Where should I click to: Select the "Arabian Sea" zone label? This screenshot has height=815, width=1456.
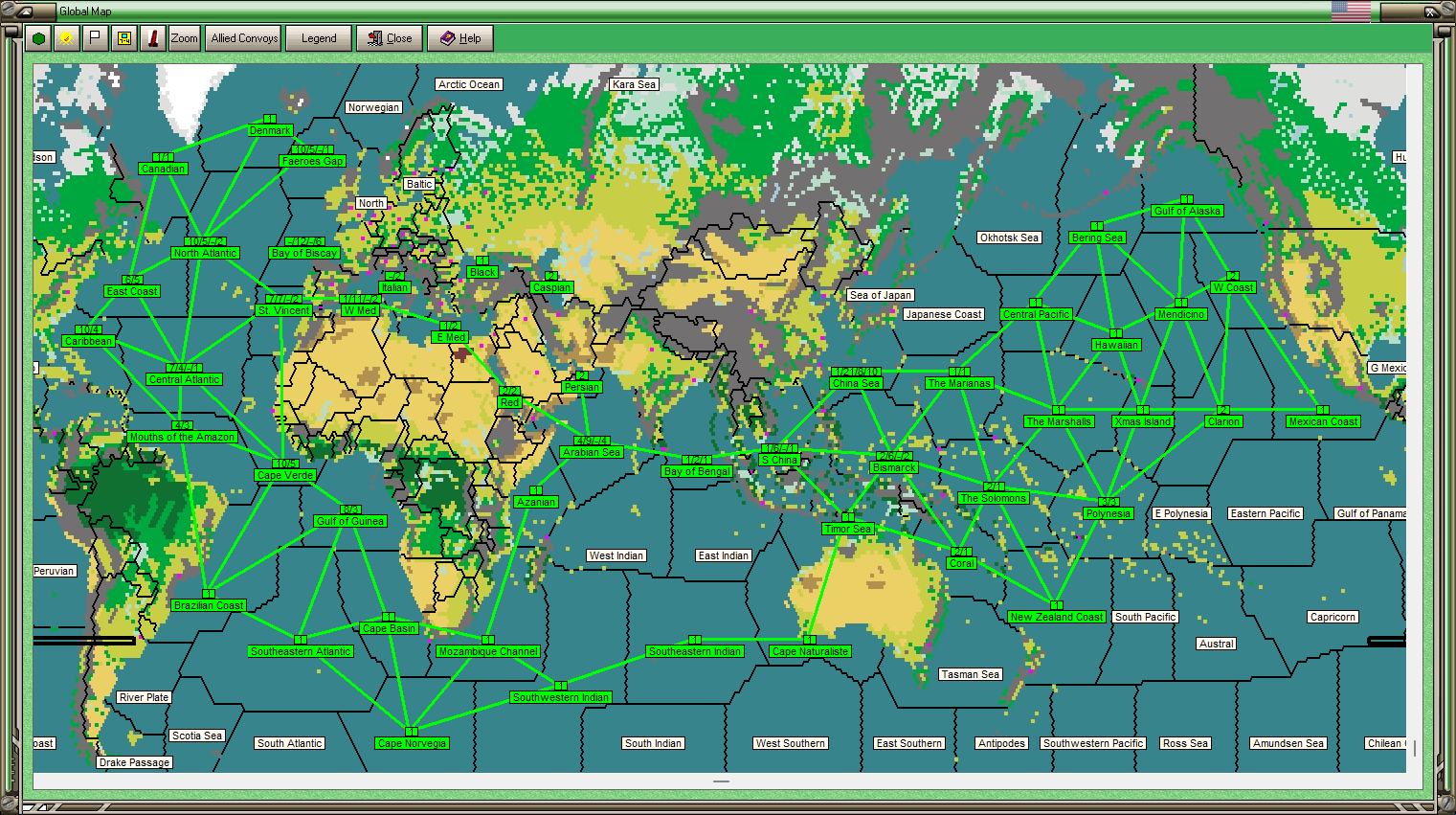(x=592, y=452)
